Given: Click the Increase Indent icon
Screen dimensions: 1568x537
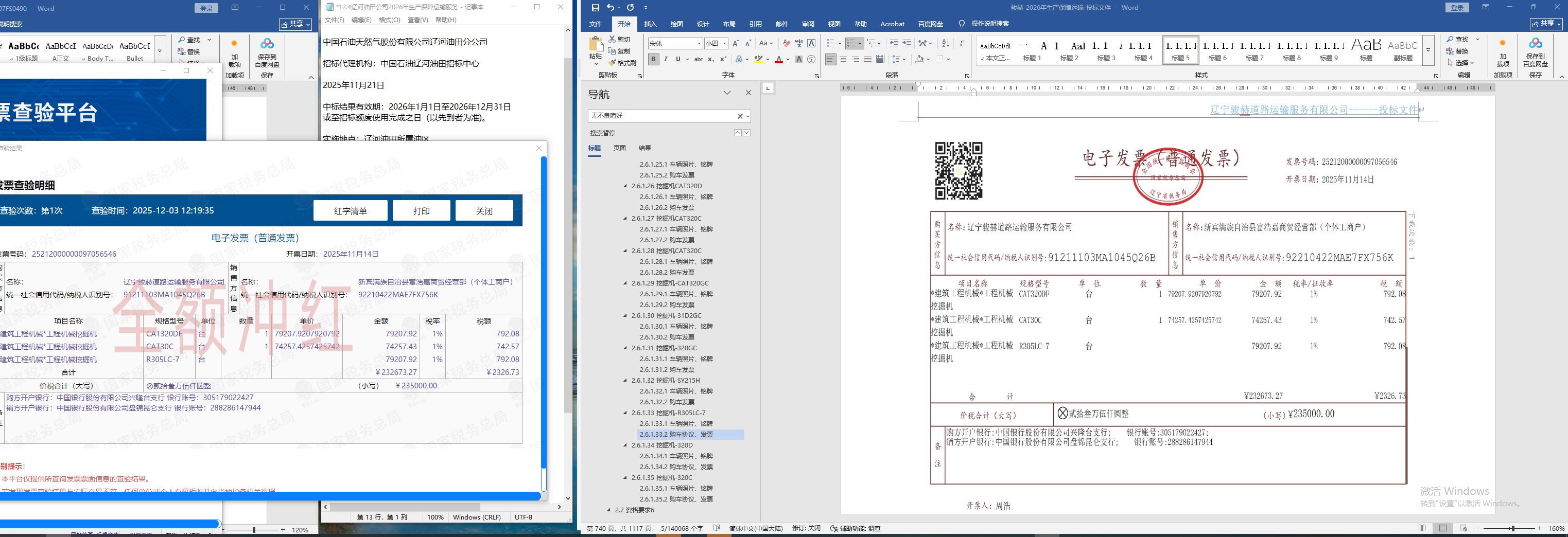Looking at the screenshot, I should pos(907,44).
